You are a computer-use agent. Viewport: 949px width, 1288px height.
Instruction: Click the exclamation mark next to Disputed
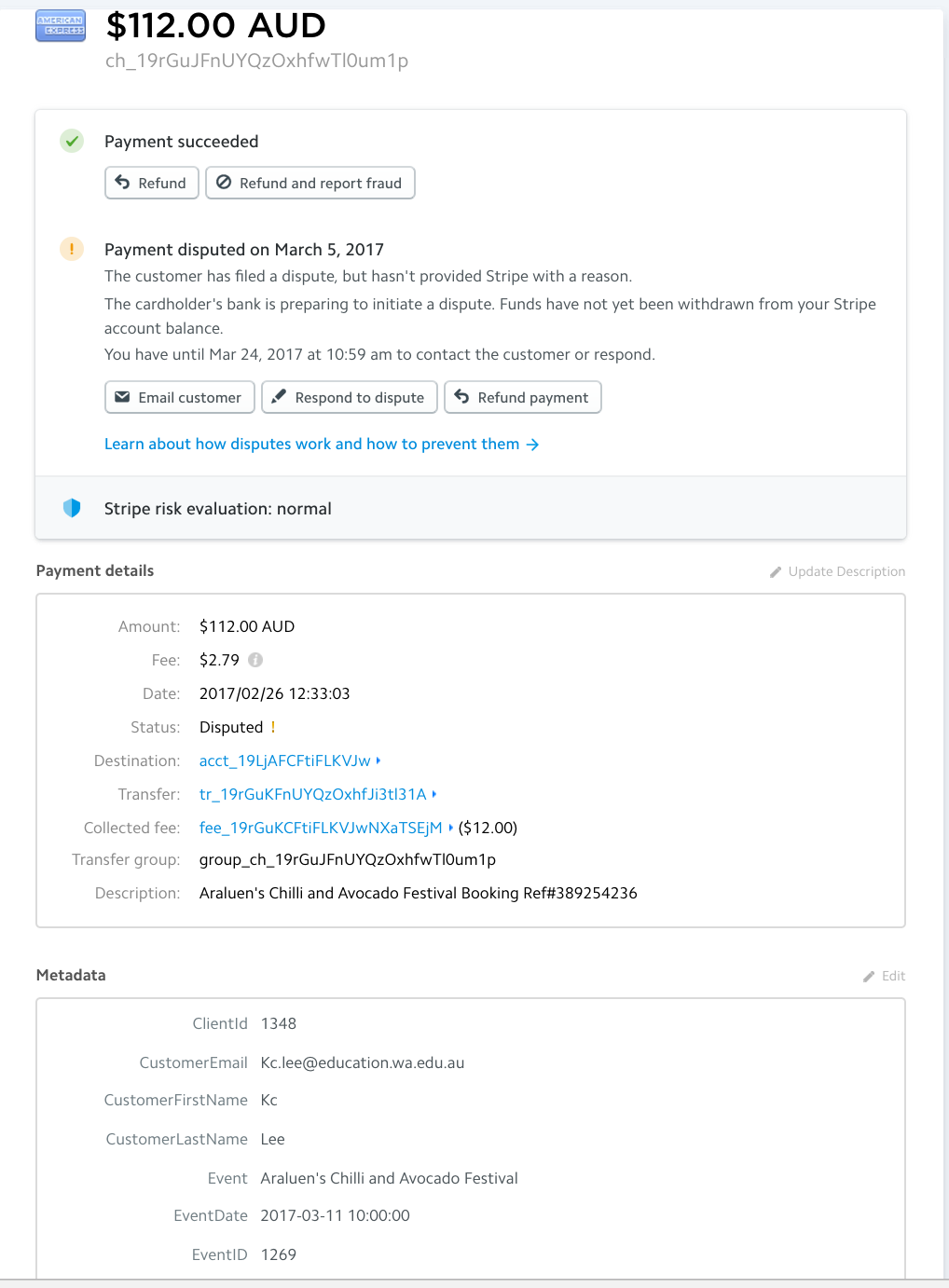(273, 727)
